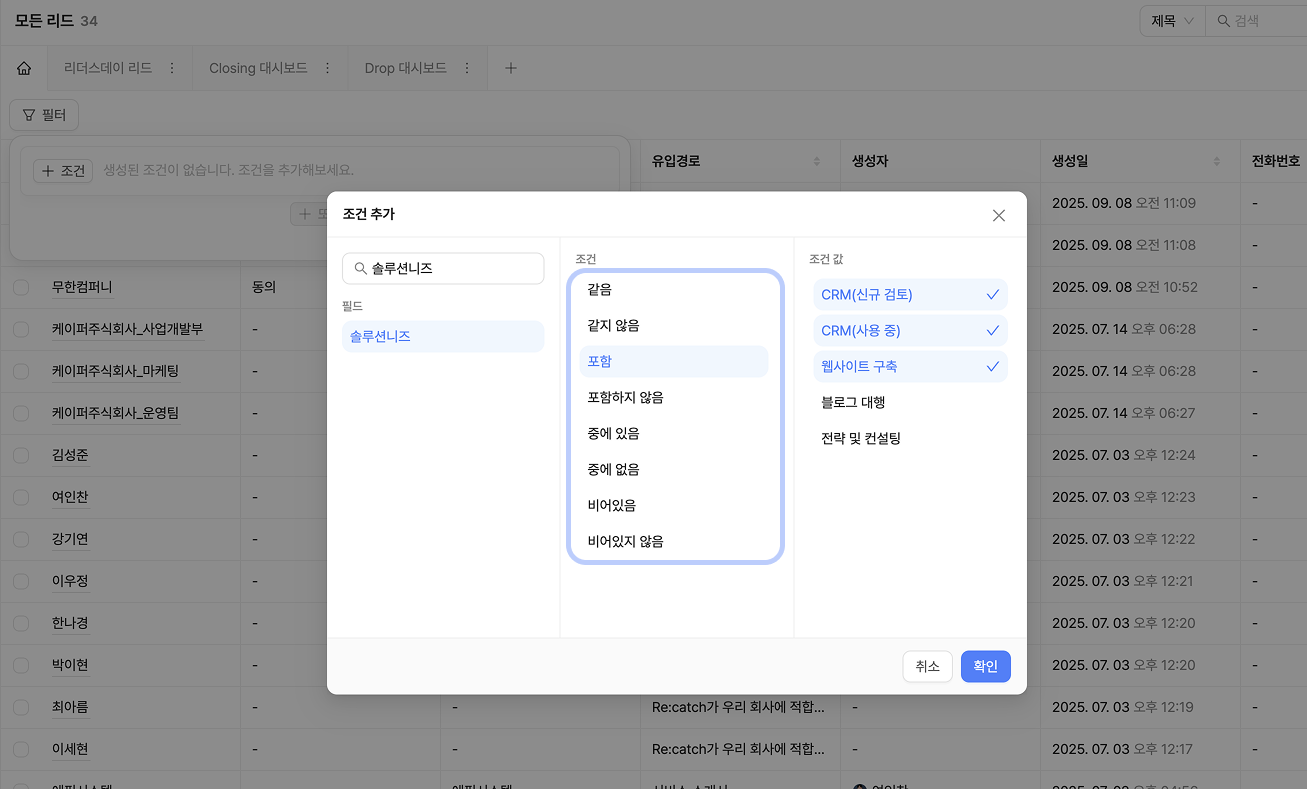
Task: Switch to the 리더스데이 리드 tab
Action: click(107, 68)
